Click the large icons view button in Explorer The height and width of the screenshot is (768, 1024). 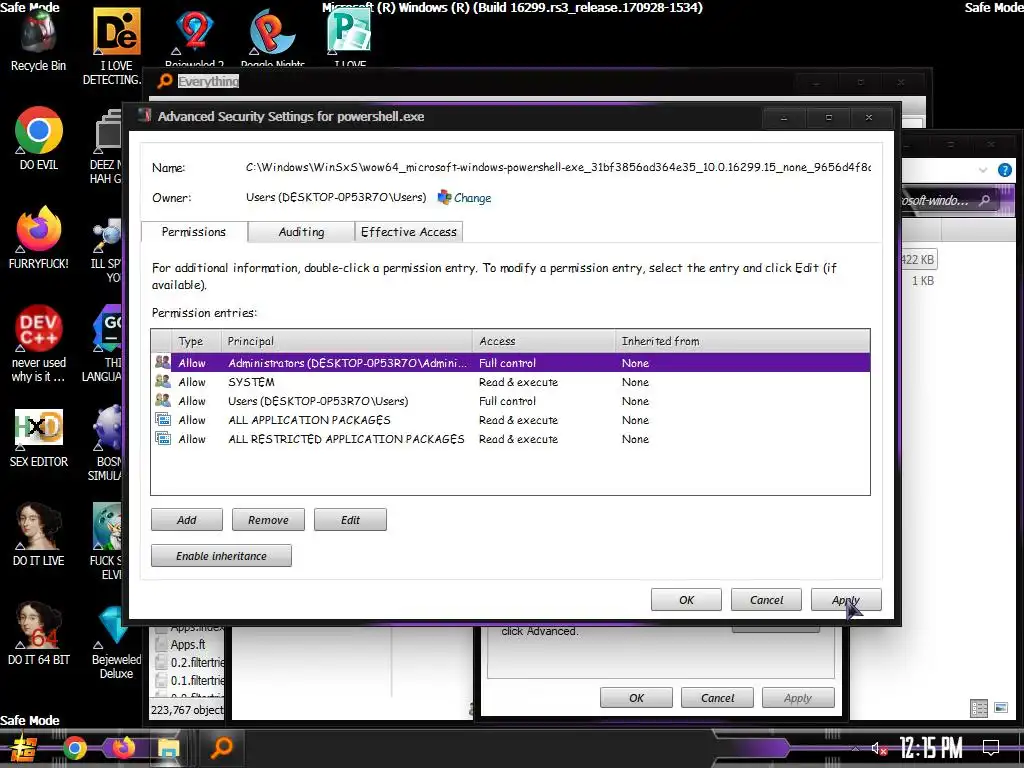click(x=1000, y=707)
